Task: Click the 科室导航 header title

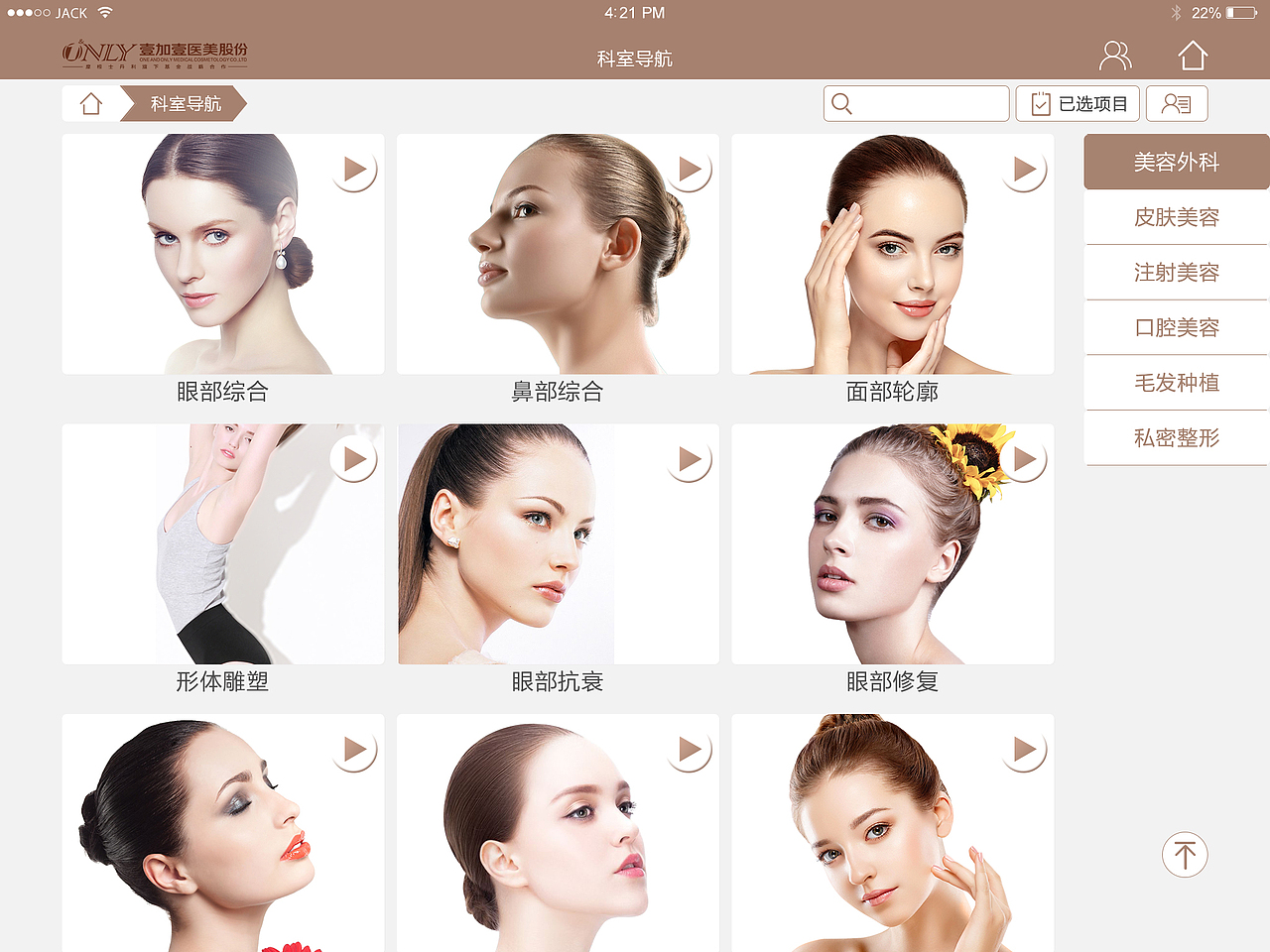Action: (x=635, y=59)
